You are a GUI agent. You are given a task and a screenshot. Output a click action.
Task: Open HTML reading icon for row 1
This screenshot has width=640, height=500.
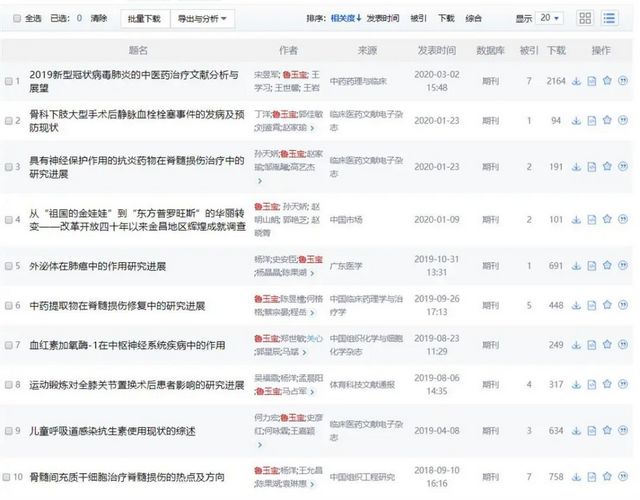591,81
